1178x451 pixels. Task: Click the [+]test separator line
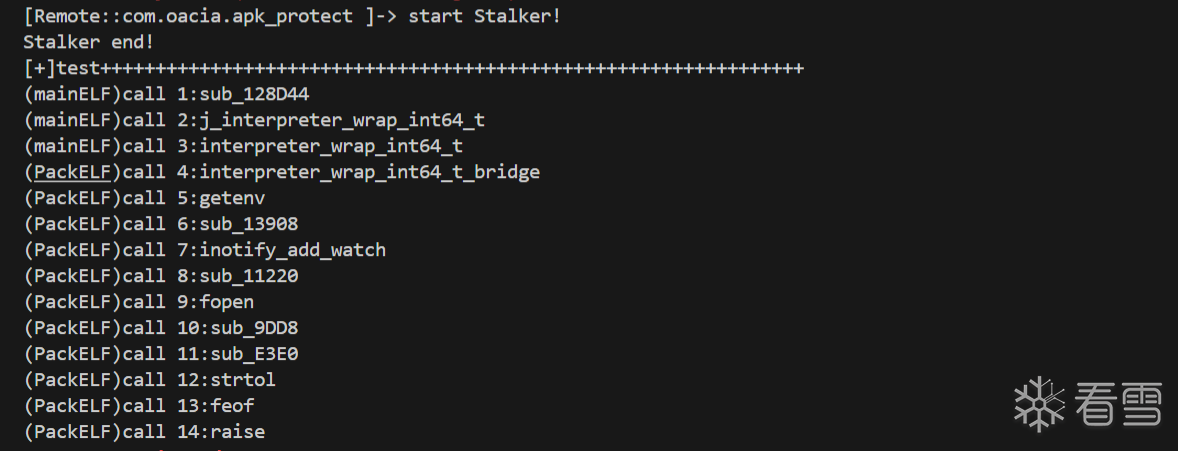[413, 69]
